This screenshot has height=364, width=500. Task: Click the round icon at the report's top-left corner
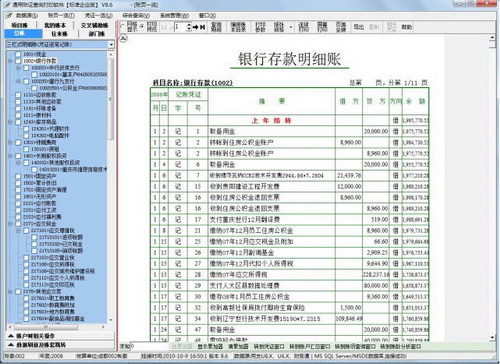pyautogui.click(x=123, y=38)
